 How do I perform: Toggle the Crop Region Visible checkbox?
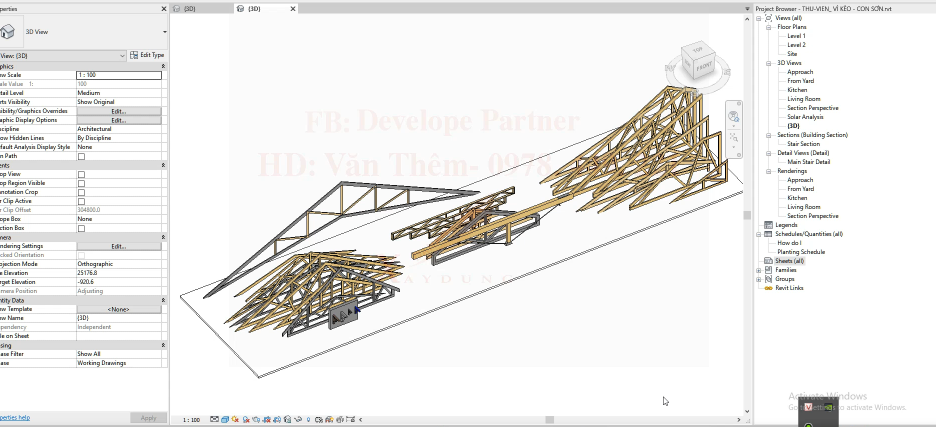click(81, 183)
